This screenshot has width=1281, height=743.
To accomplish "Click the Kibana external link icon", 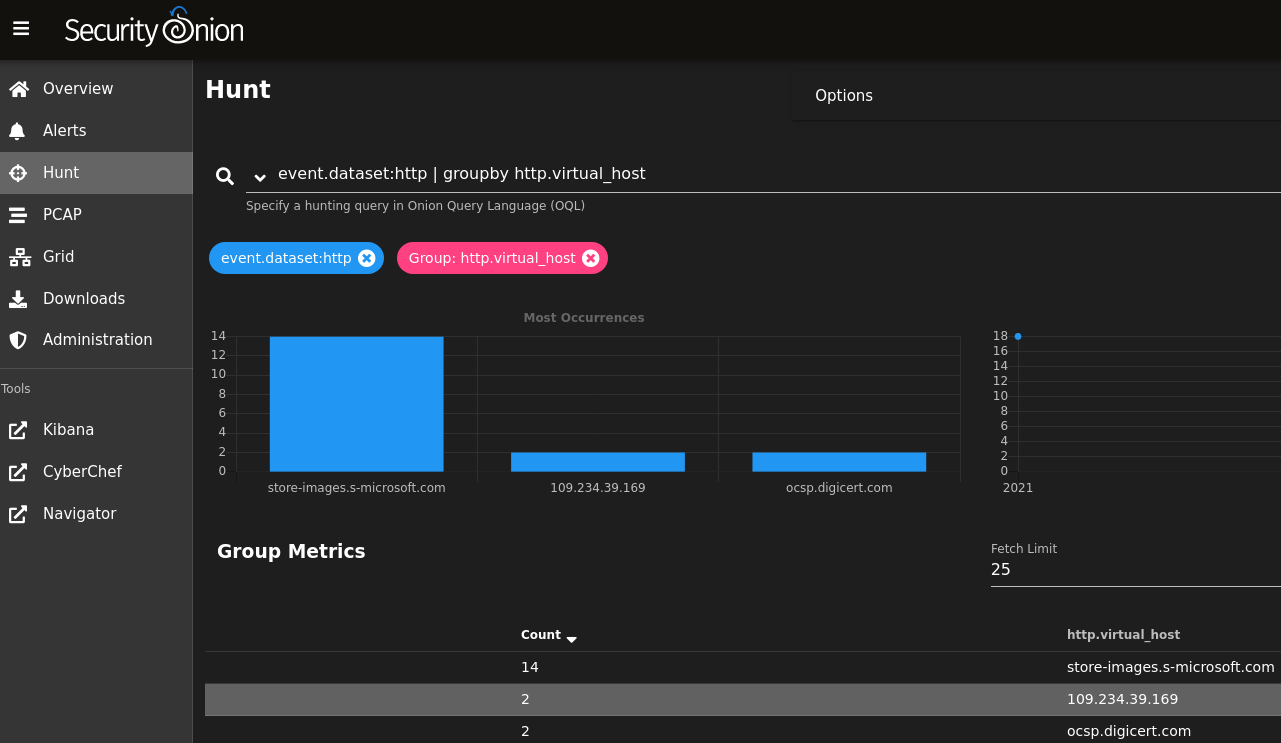I will click(x=18, y=430).
